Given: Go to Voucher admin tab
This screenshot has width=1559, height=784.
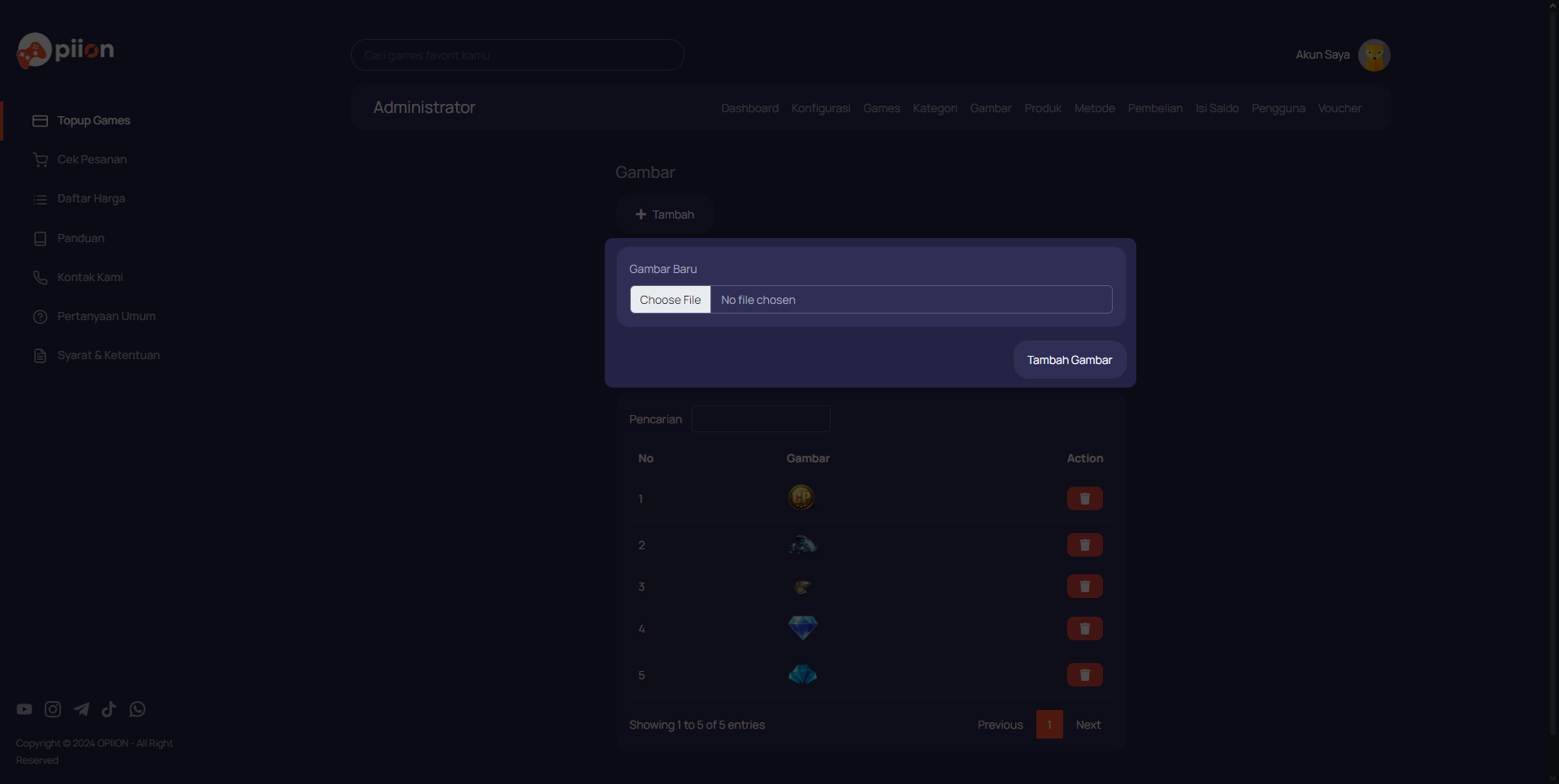Looking at the screenshot, I should coord(1340,108).
